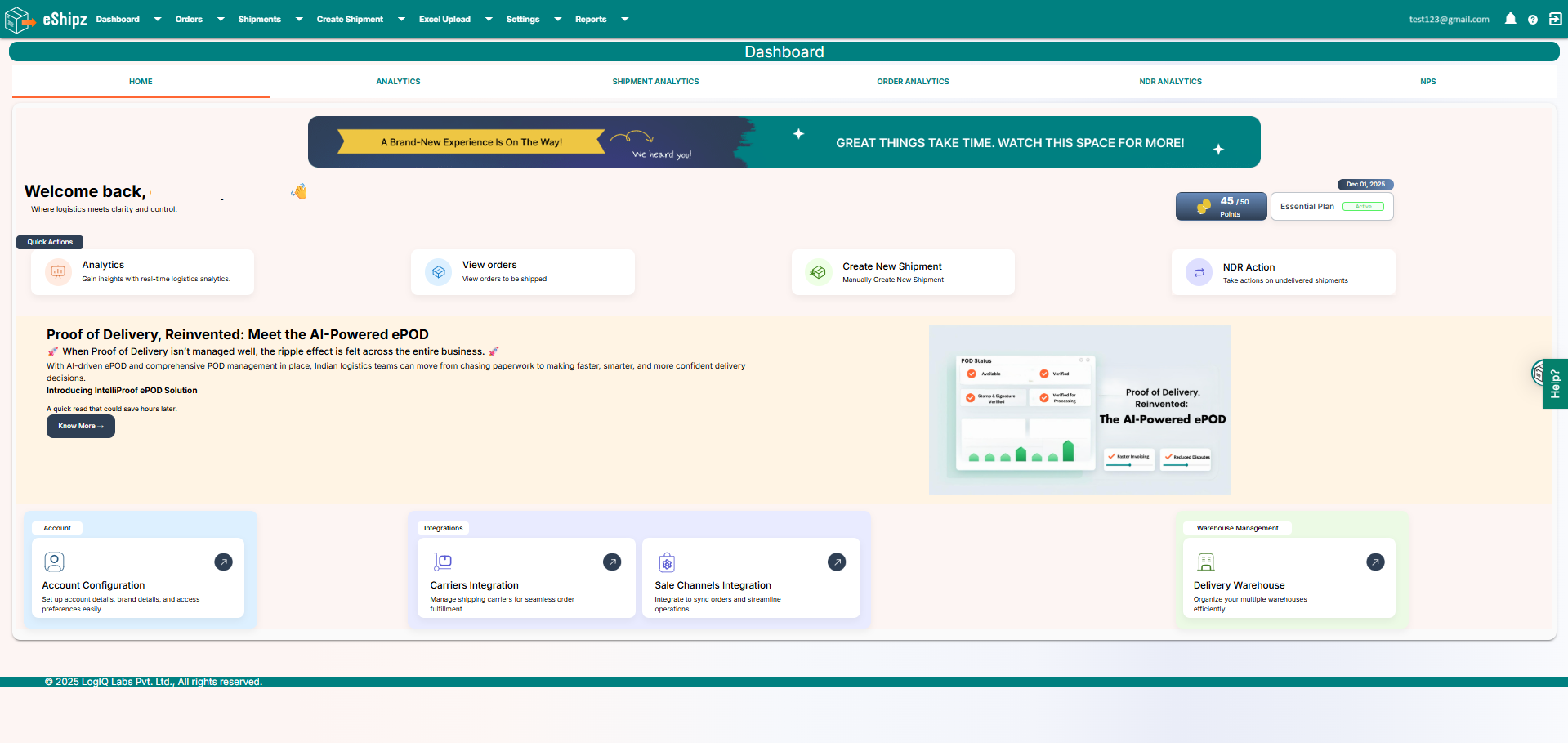Image resolution: width=1568 pixels, height=743 pixels.
Task: Expand the Dashboard menu dropdown
Action: tap(157, 20)
